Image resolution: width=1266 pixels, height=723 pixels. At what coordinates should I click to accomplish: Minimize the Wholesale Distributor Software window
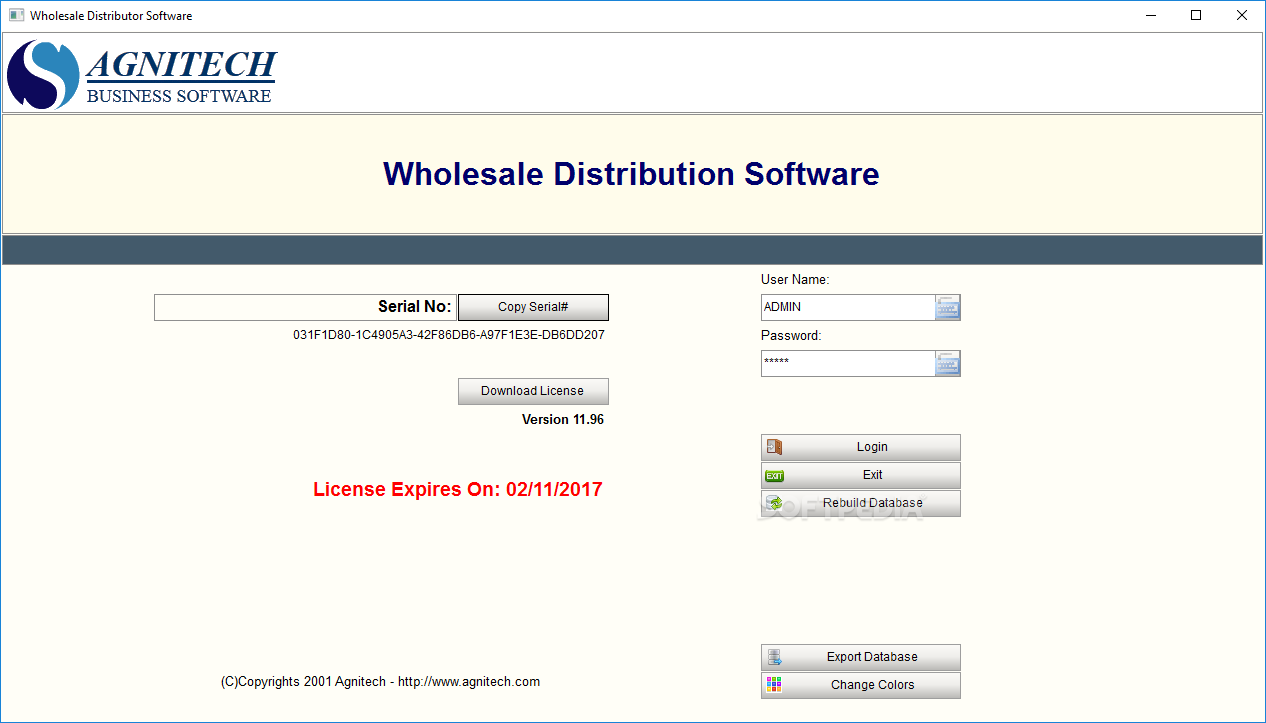click(x=1151, y=15)
